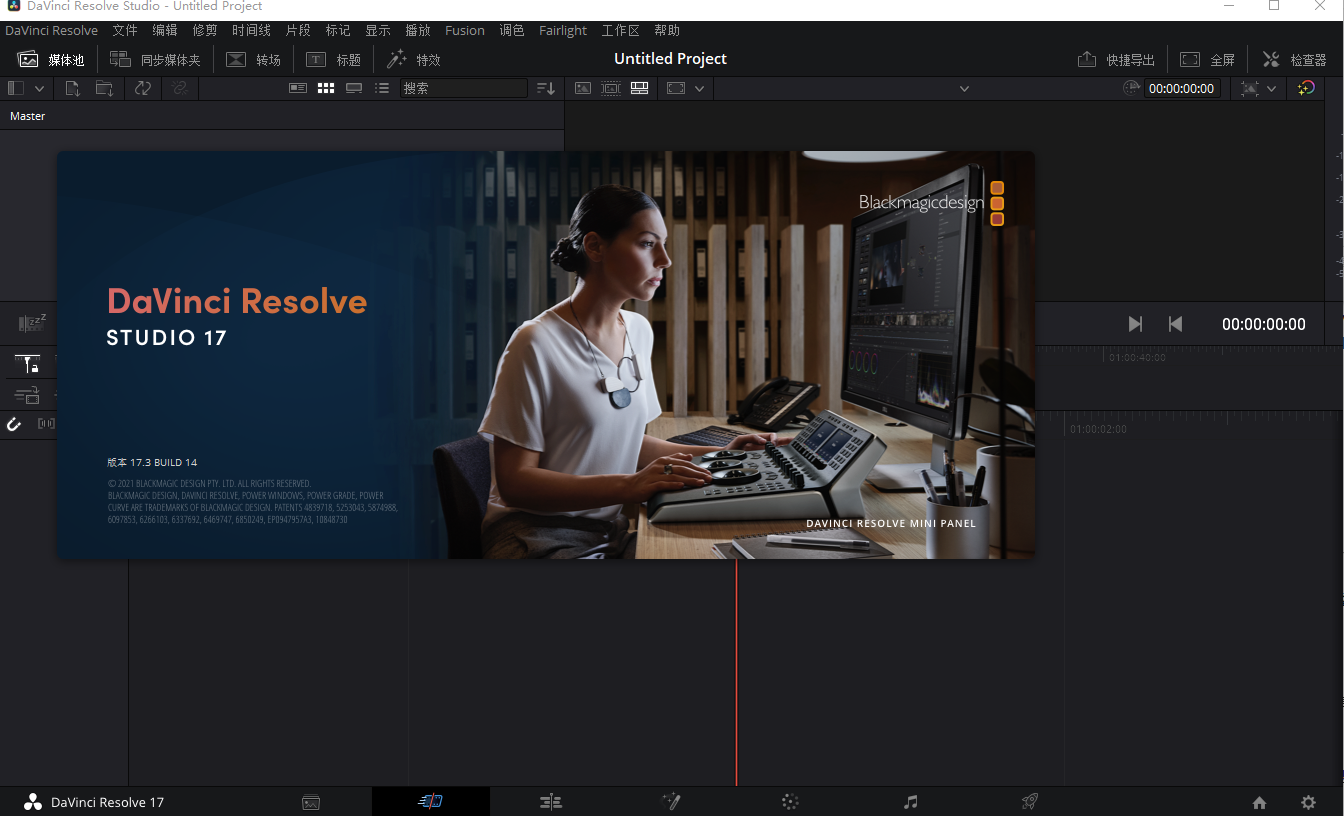Open the 同步媒体夹 sync bin
The width and height of the screenshot is (1344, 816).
pyautogui.click(x=155, y=60)
